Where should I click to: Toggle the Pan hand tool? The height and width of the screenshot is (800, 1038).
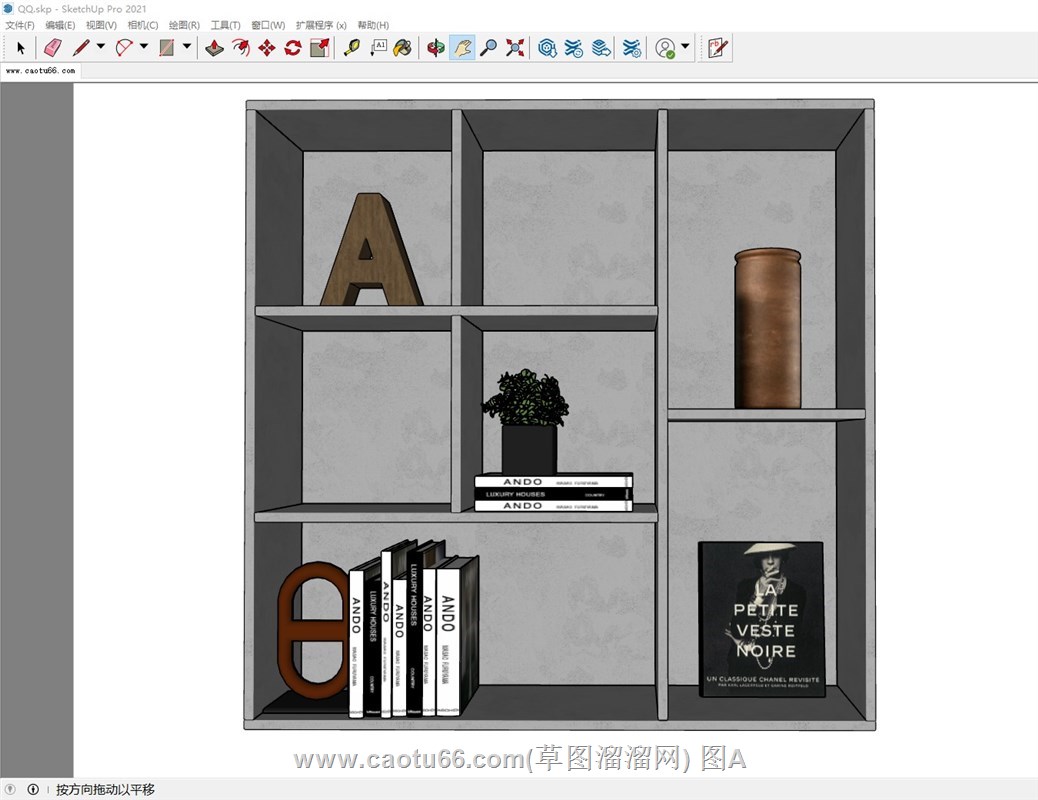point(461,47)
